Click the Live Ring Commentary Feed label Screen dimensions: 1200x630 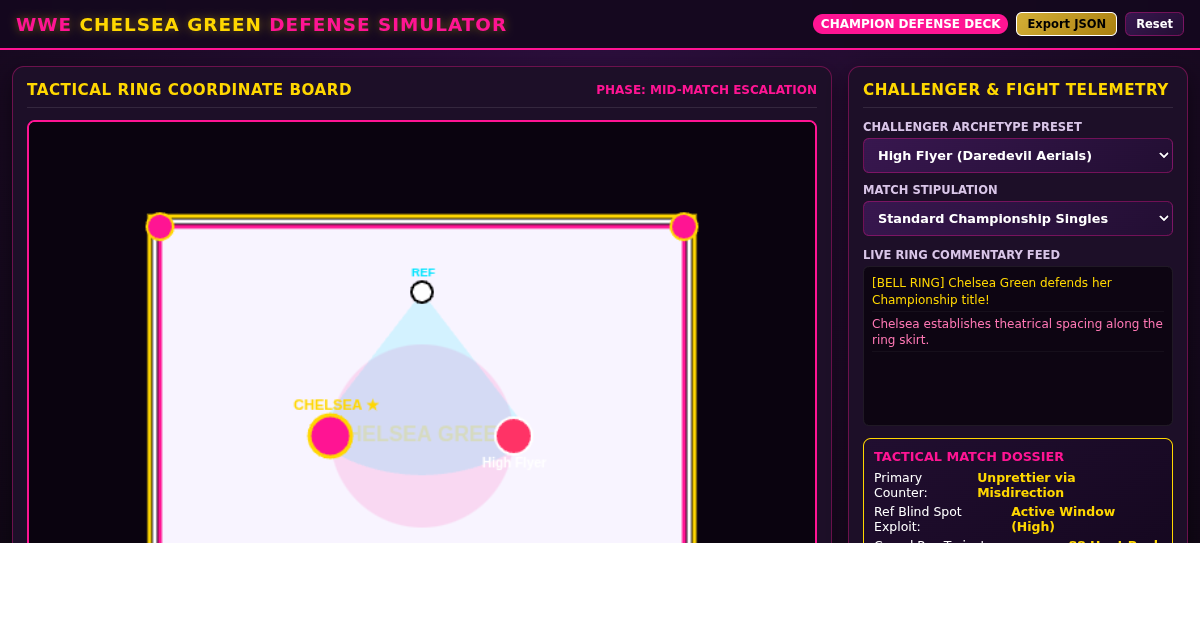click(961, 255)
